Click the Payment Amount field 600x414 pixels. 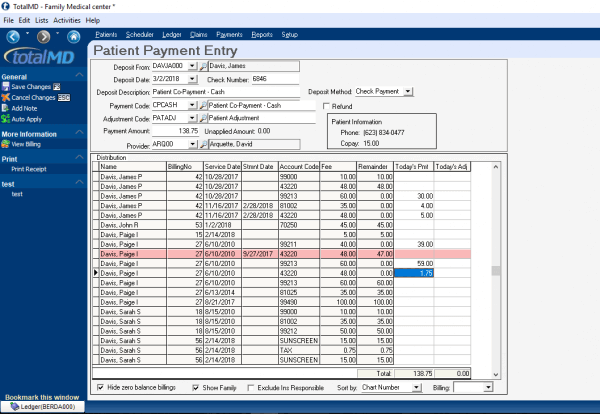coord(175,131)
